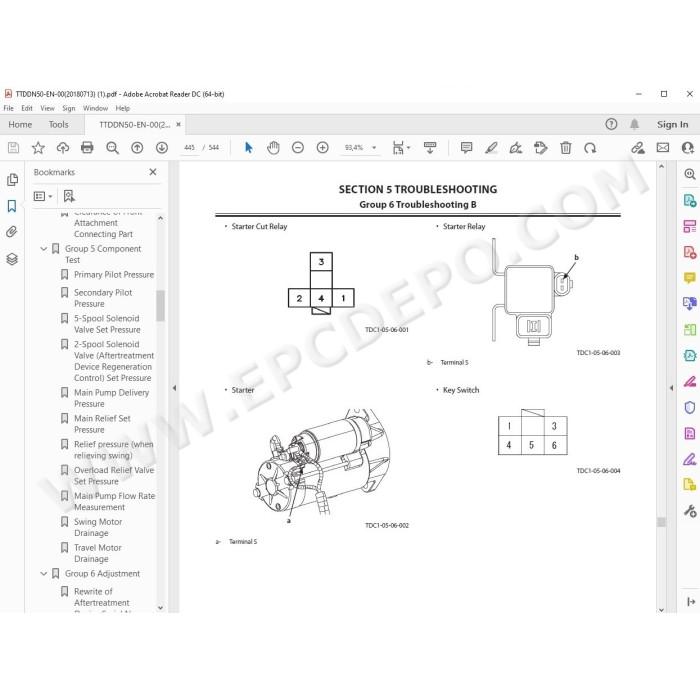
Task: Open notifications bell icon
Action: click(634, 124)
